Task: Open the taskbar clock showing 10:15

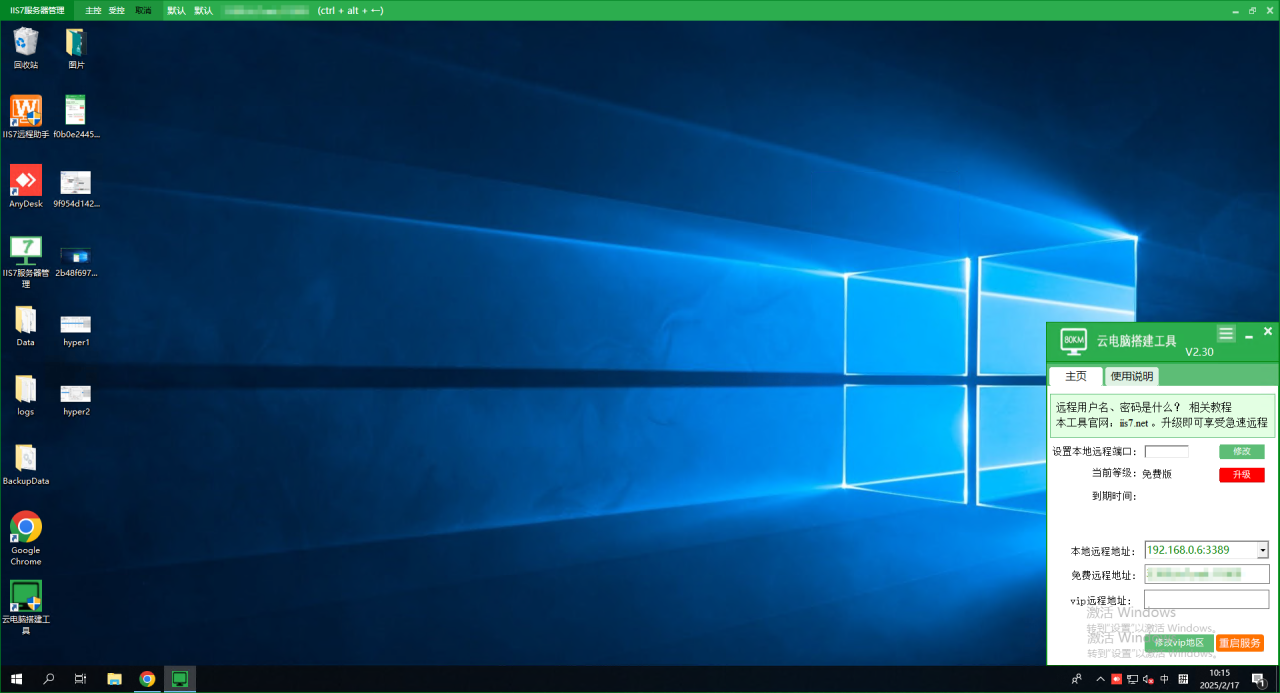Action: click(1219, 679)
